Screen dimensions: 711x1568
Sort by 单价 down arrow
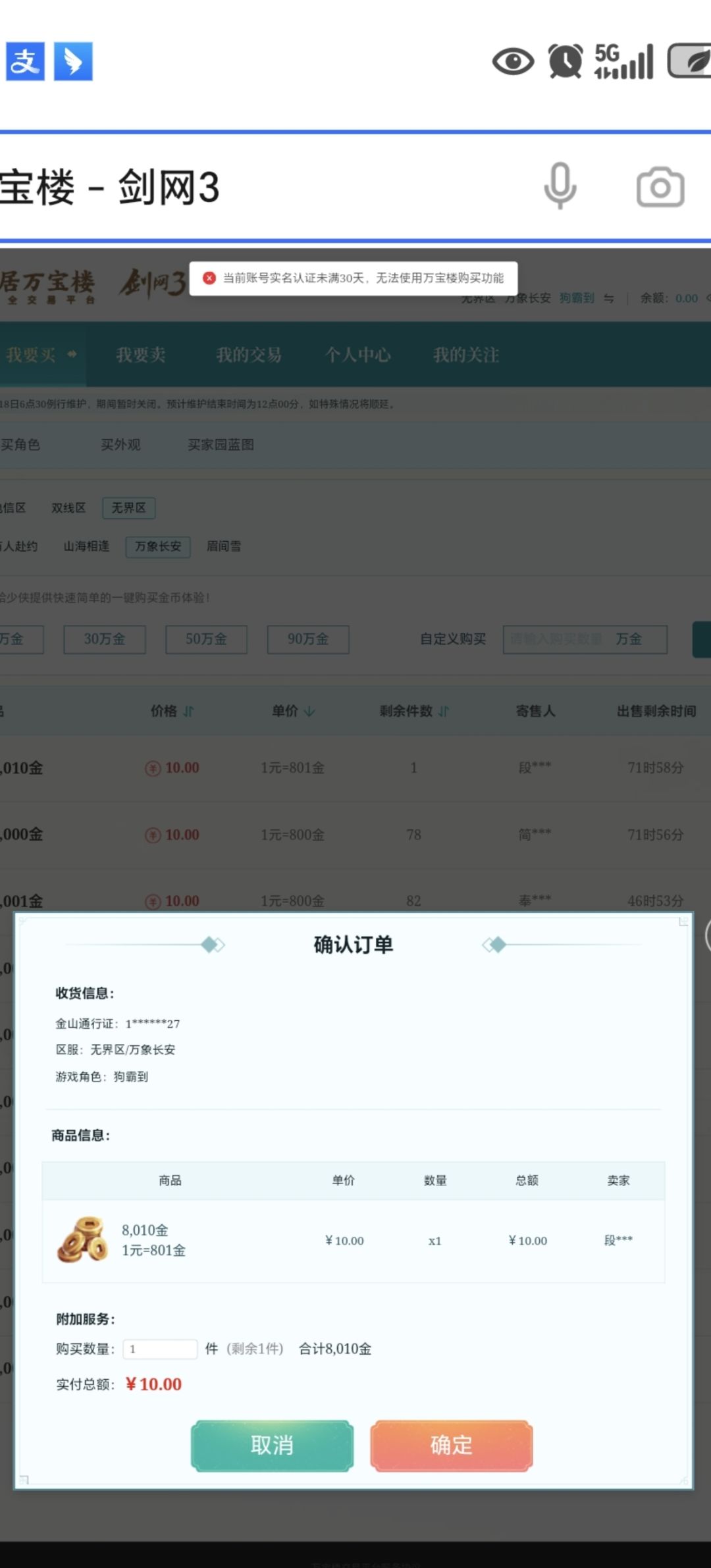pos(309,711)
